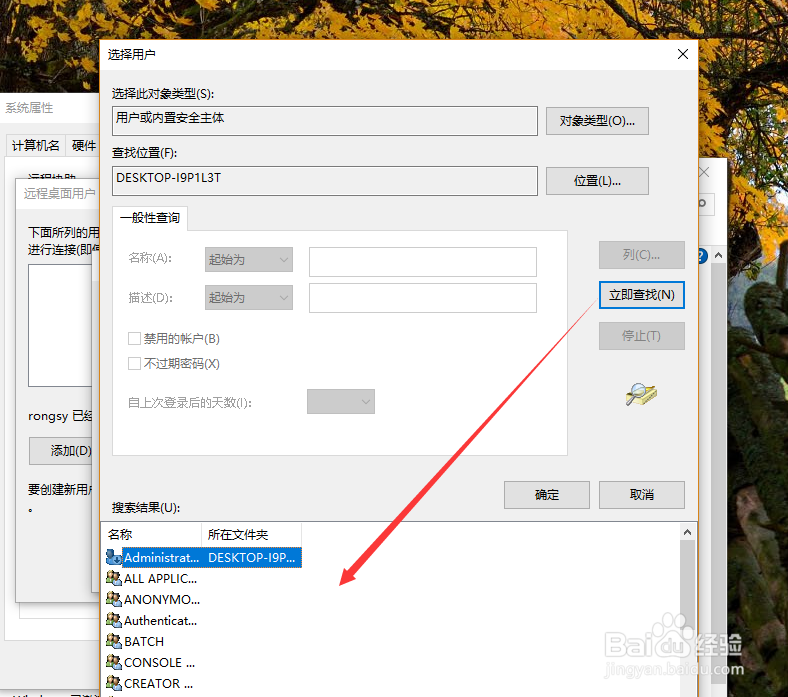Open the 自上次登录后的天数 dropdown
788x697 pixels.
[341, 402]
